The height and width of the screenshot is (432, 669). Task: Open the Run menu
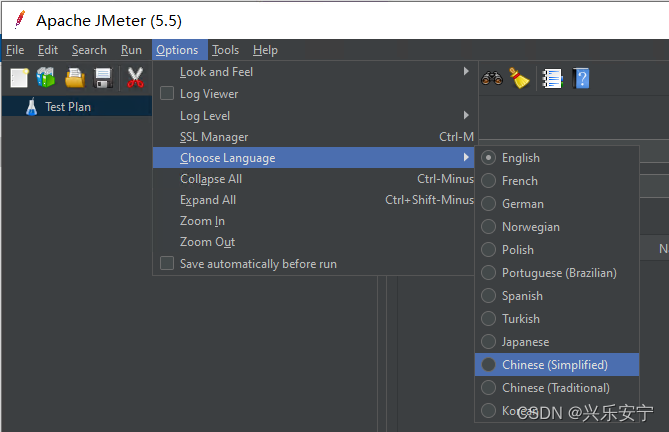[x=131, y=50]
